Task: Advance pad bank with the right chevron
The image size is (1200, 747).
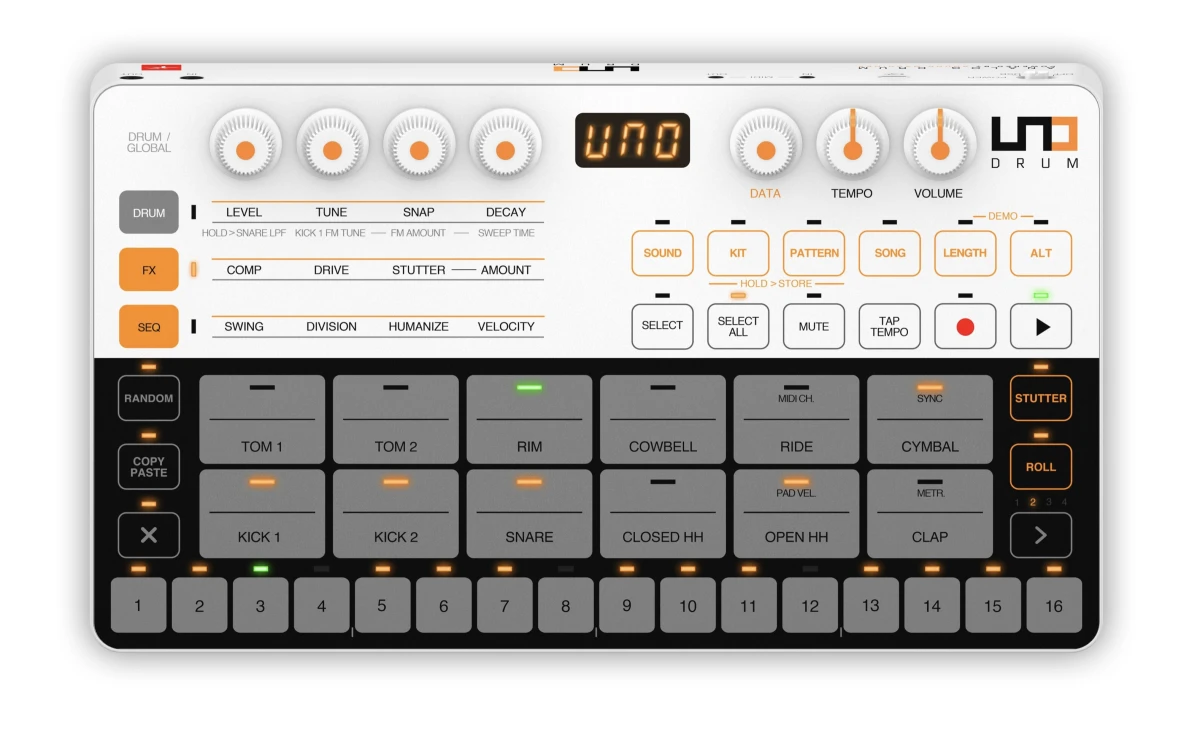Action: point(1041,535)
